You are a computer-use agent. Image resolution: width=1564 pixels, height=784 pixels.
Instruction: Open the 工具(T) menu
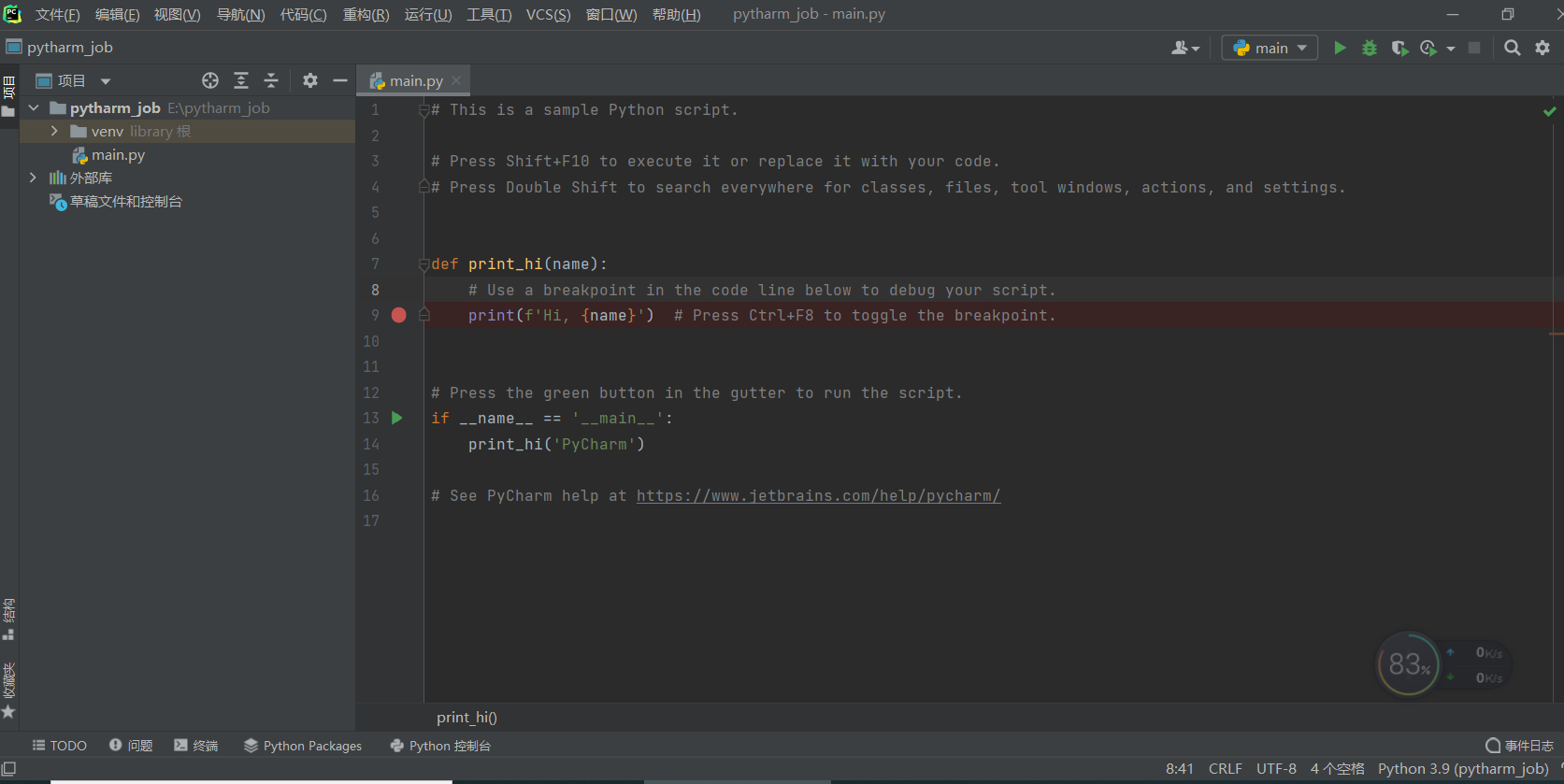point(489,14)
